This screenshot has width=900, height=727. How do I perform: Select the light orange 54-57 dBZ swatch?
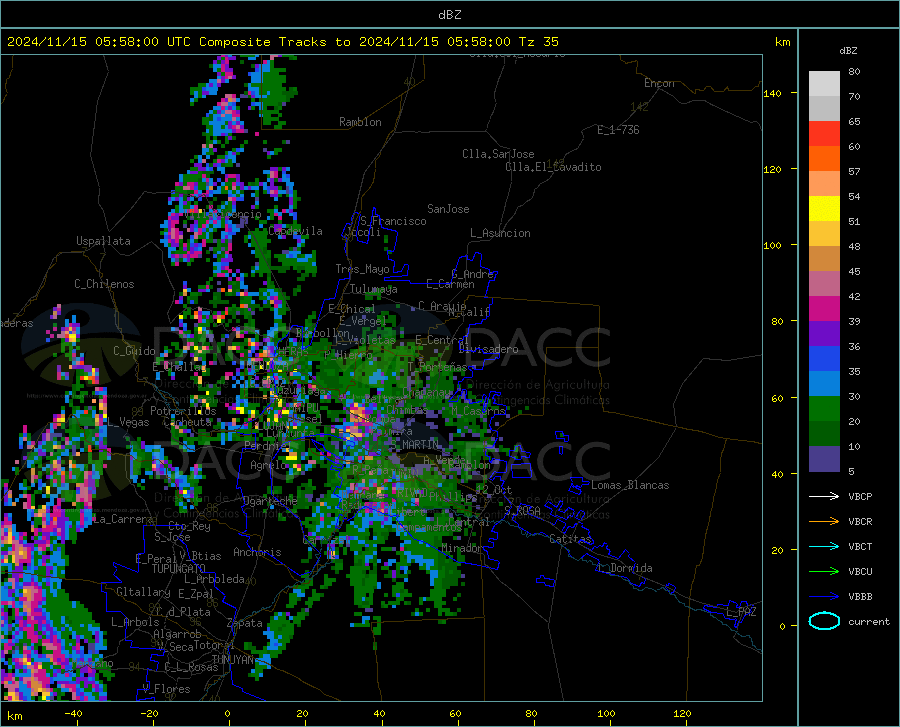(824, 184)
